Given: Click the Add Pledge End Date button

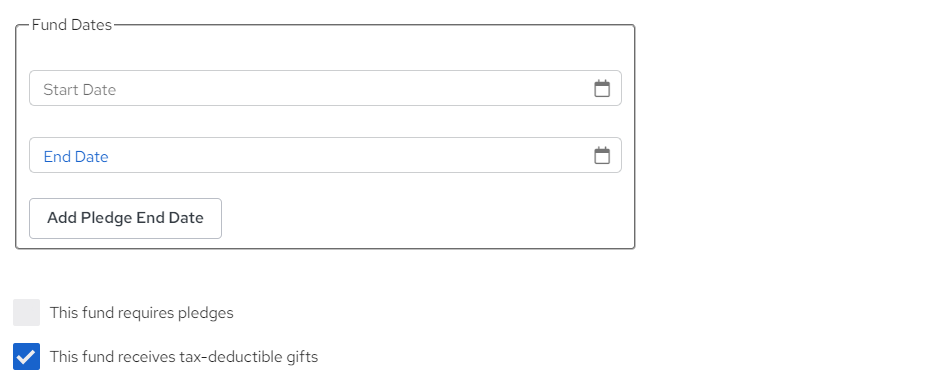Looking at the screenshot, I should [126, 218].
